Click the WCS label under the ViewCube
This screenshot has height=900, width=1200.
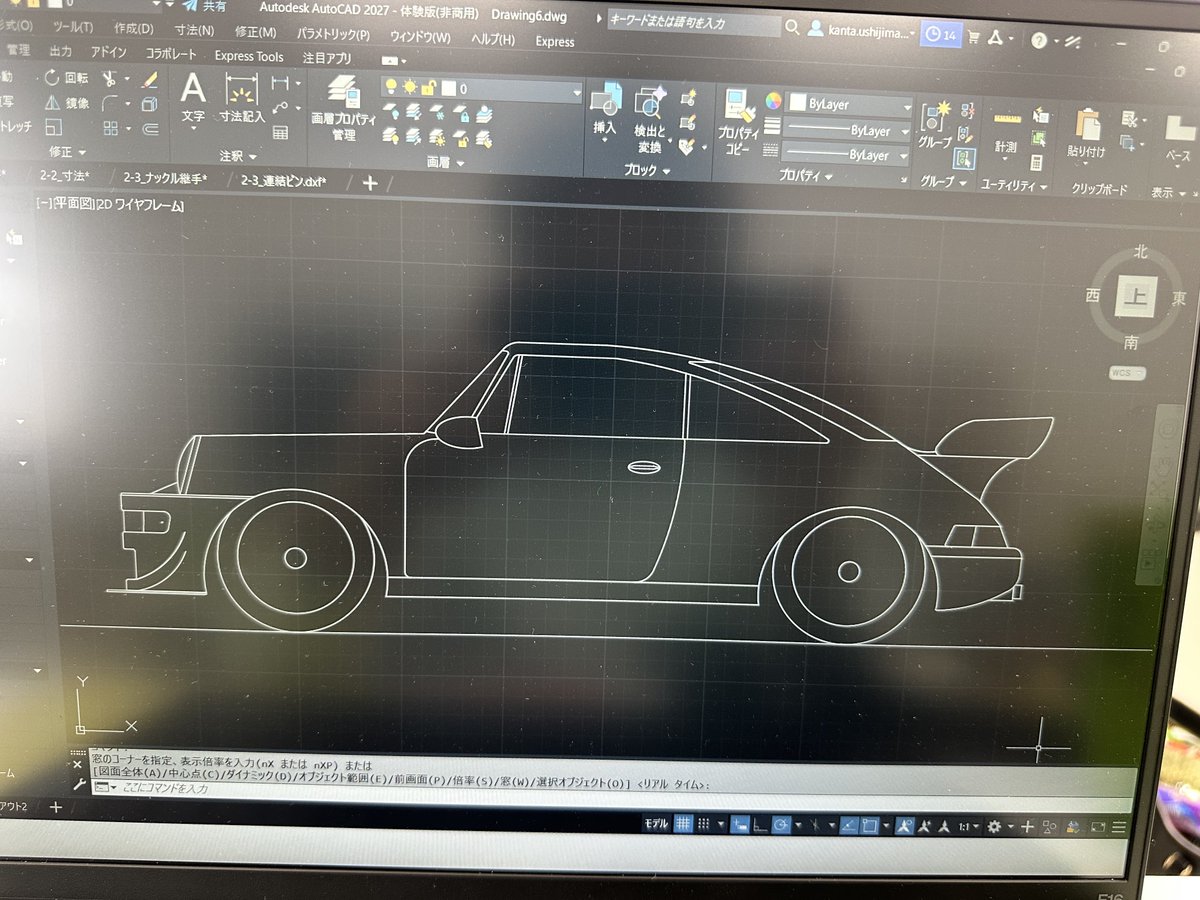click(1128, 373)
